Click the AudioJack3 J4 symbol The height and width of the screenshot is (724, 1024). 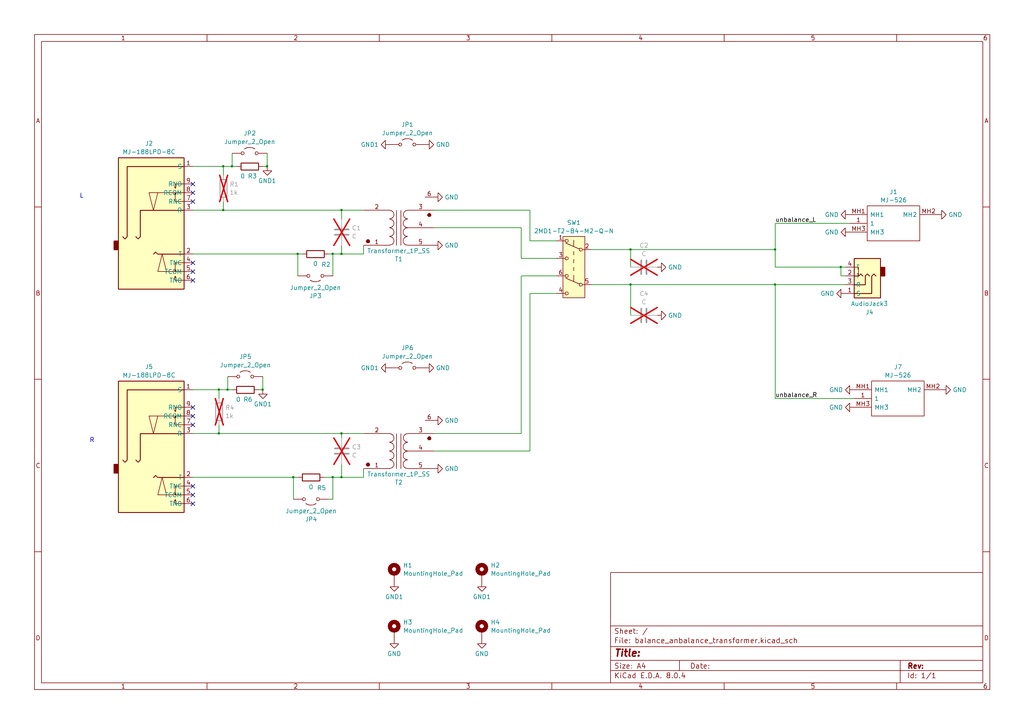point(868,278)
